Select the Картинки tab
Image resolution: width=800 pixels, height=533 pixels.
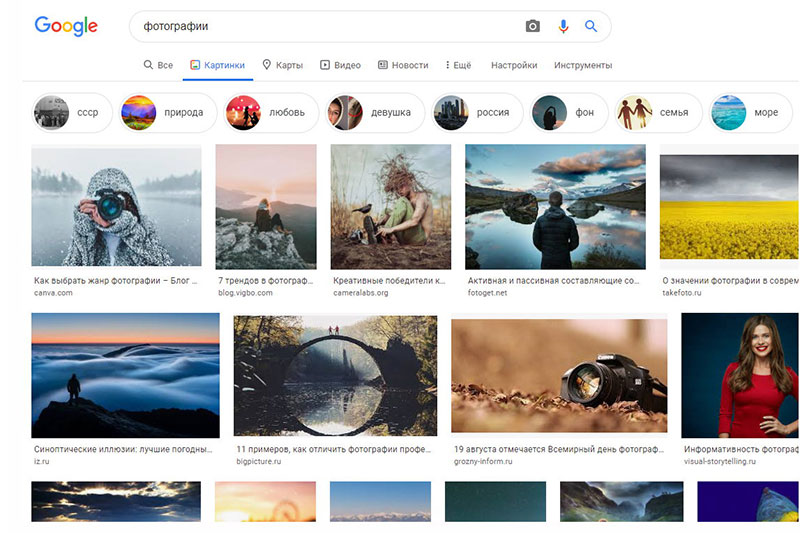(218, 65)
